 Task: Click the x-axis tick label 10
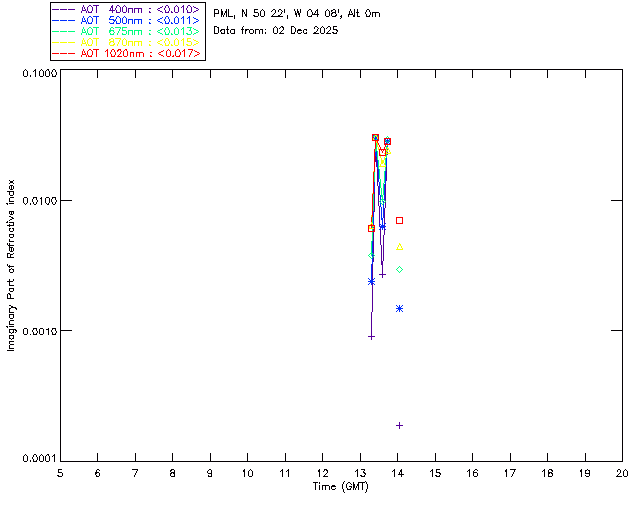(x=247, y=473)
